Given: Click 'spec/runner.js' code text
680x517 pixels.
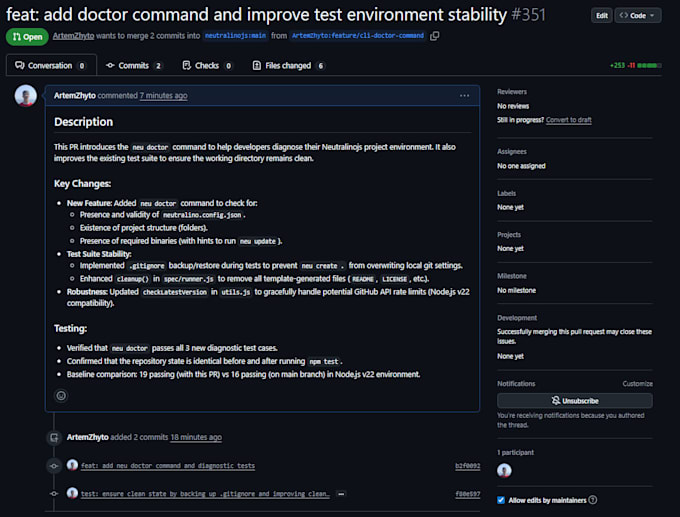Looking at the screenshot, I should pyautogui.click(x=189, y=279).
